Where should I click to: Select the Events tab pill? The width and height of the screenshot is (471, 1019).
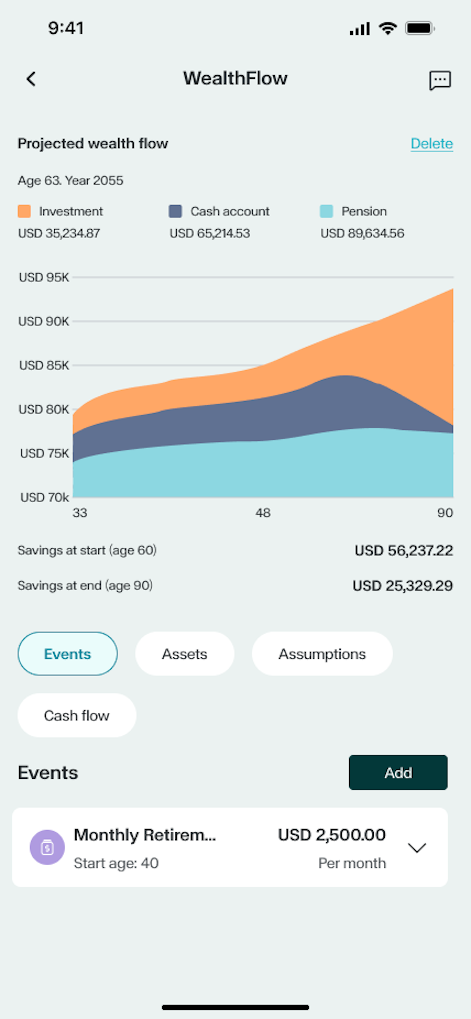click(68, 654)
